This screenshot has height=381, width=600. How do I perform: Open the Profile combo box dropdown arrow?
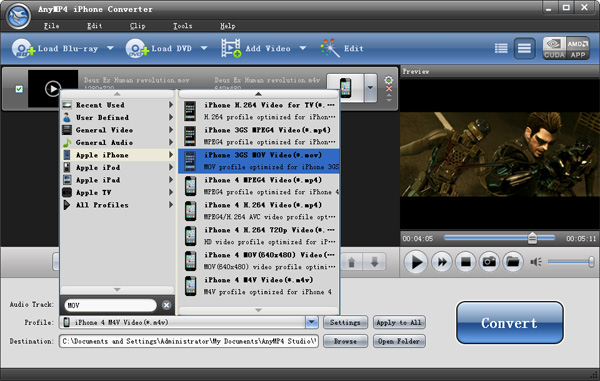click(x=312, y=322)
